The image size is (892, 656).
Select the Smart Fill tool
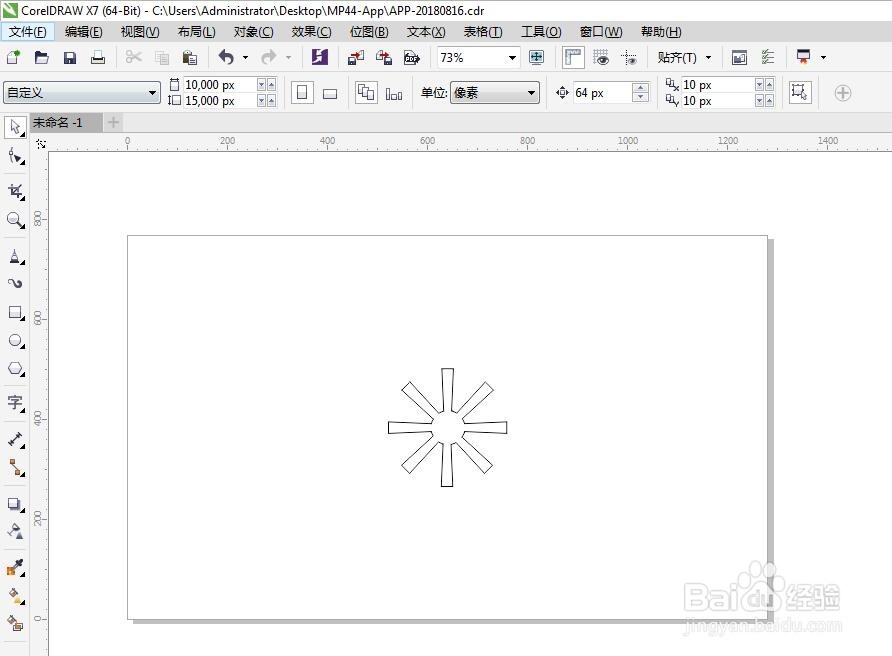(15, 623)
